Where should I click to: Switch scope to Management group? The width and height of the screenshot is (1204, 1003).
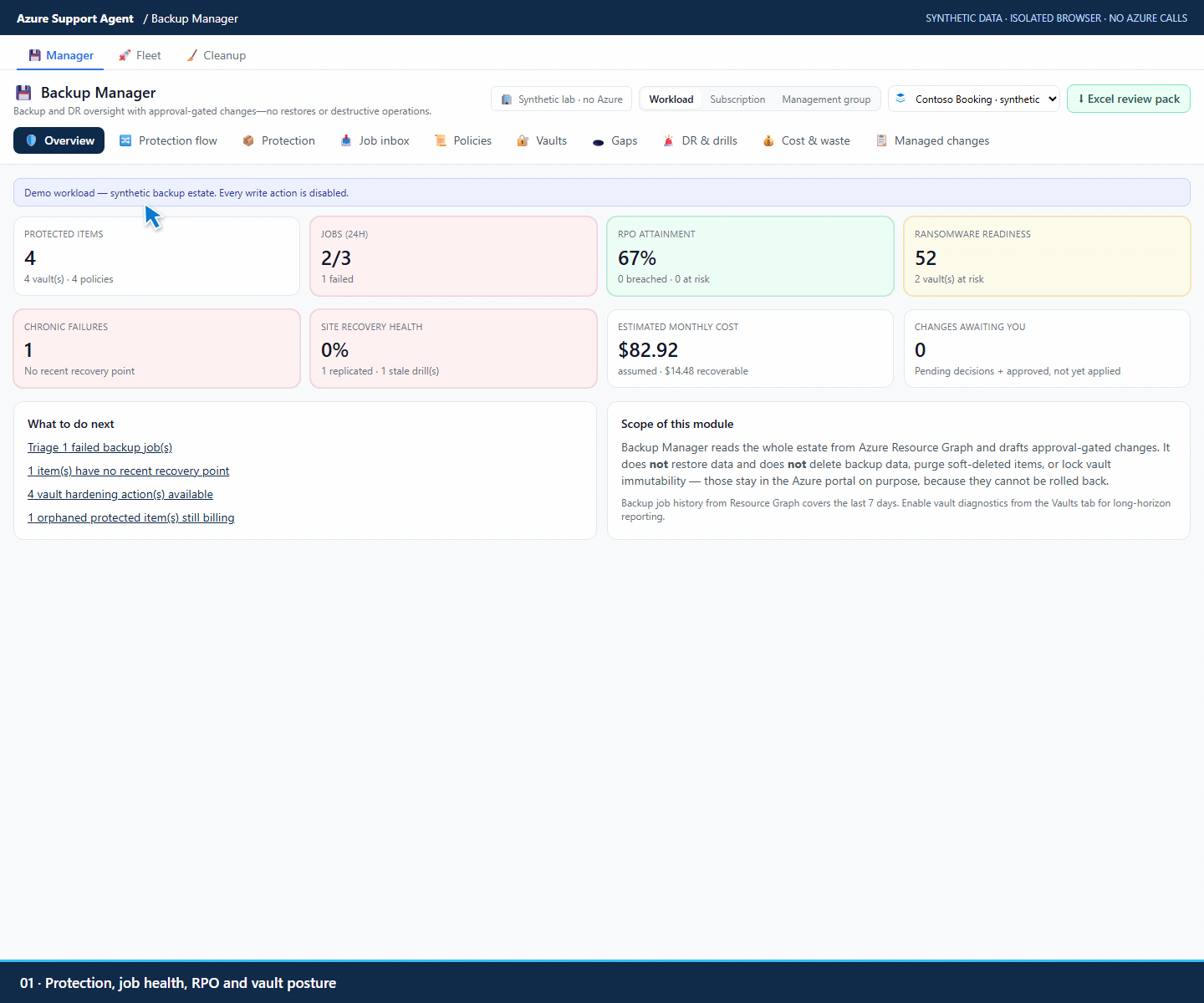click(826, 99)
